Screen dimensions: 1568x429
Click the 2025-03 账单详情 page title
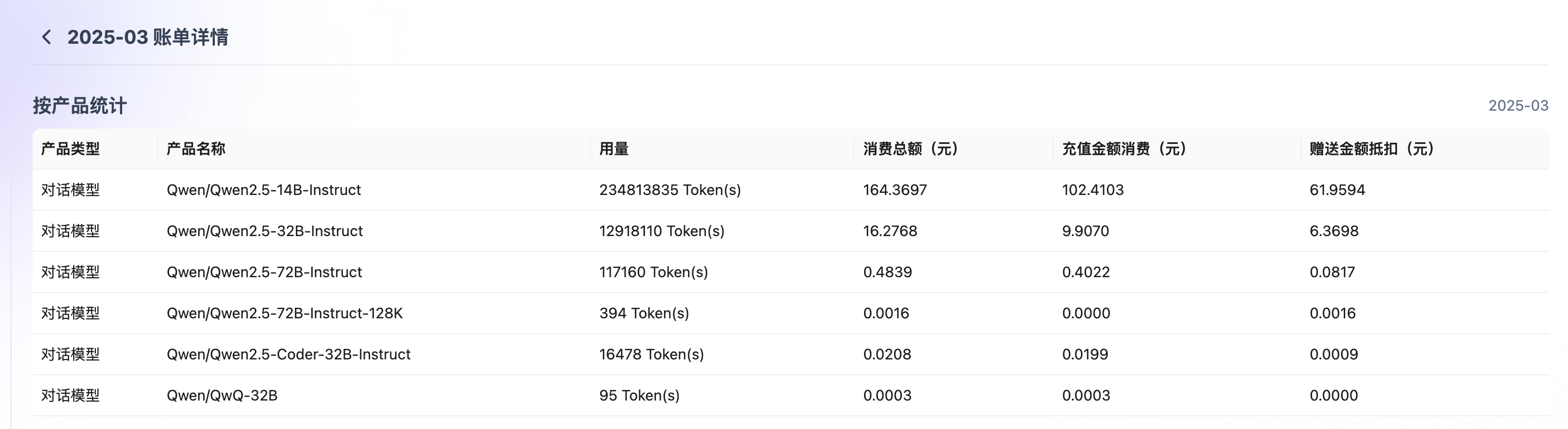pyautogui.click(x=147, y=37)
